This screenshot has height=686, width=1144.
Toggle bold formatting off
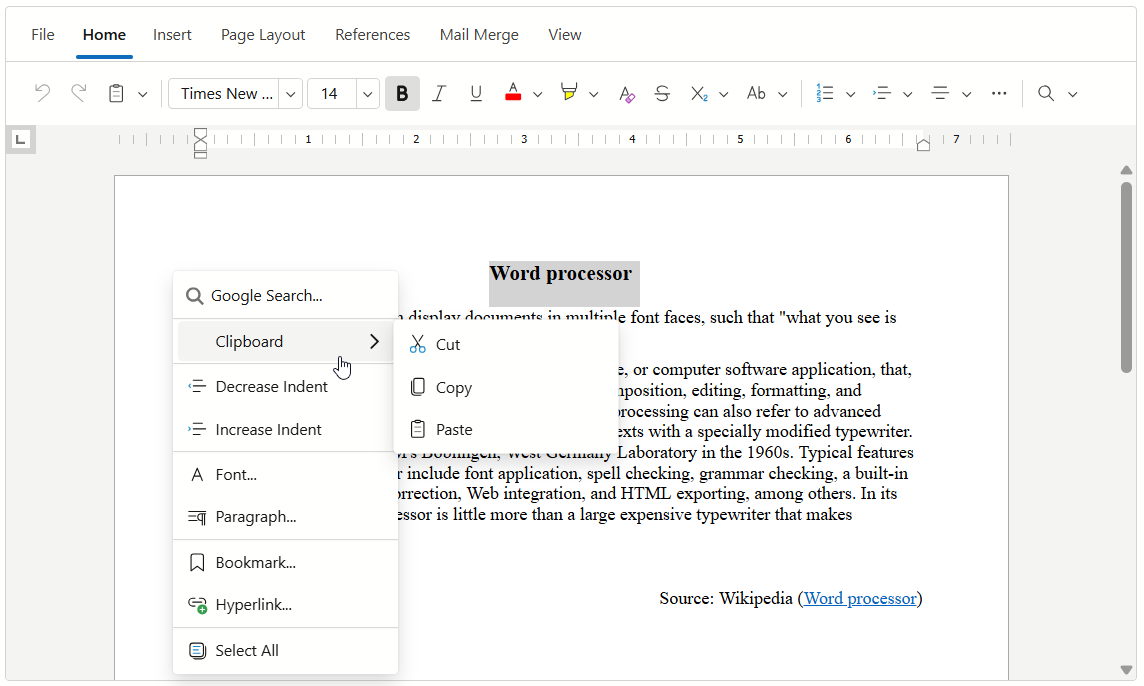tap(402, 93)
